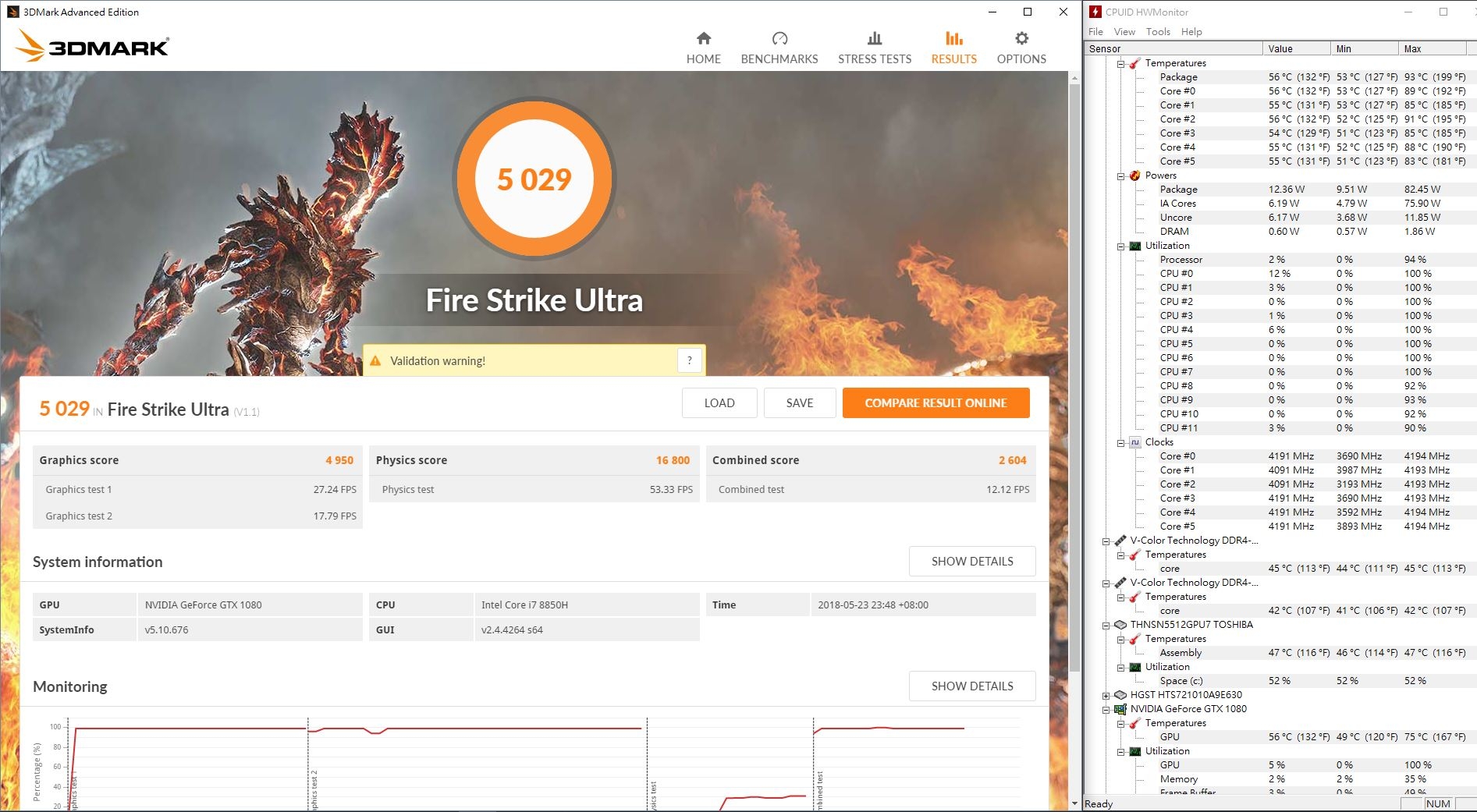The width and height of the screenshot is (1477, 812).
Task: Collapse the THNSN5512GPU7 TOSHIBA node
Action: pos(1106,626)
